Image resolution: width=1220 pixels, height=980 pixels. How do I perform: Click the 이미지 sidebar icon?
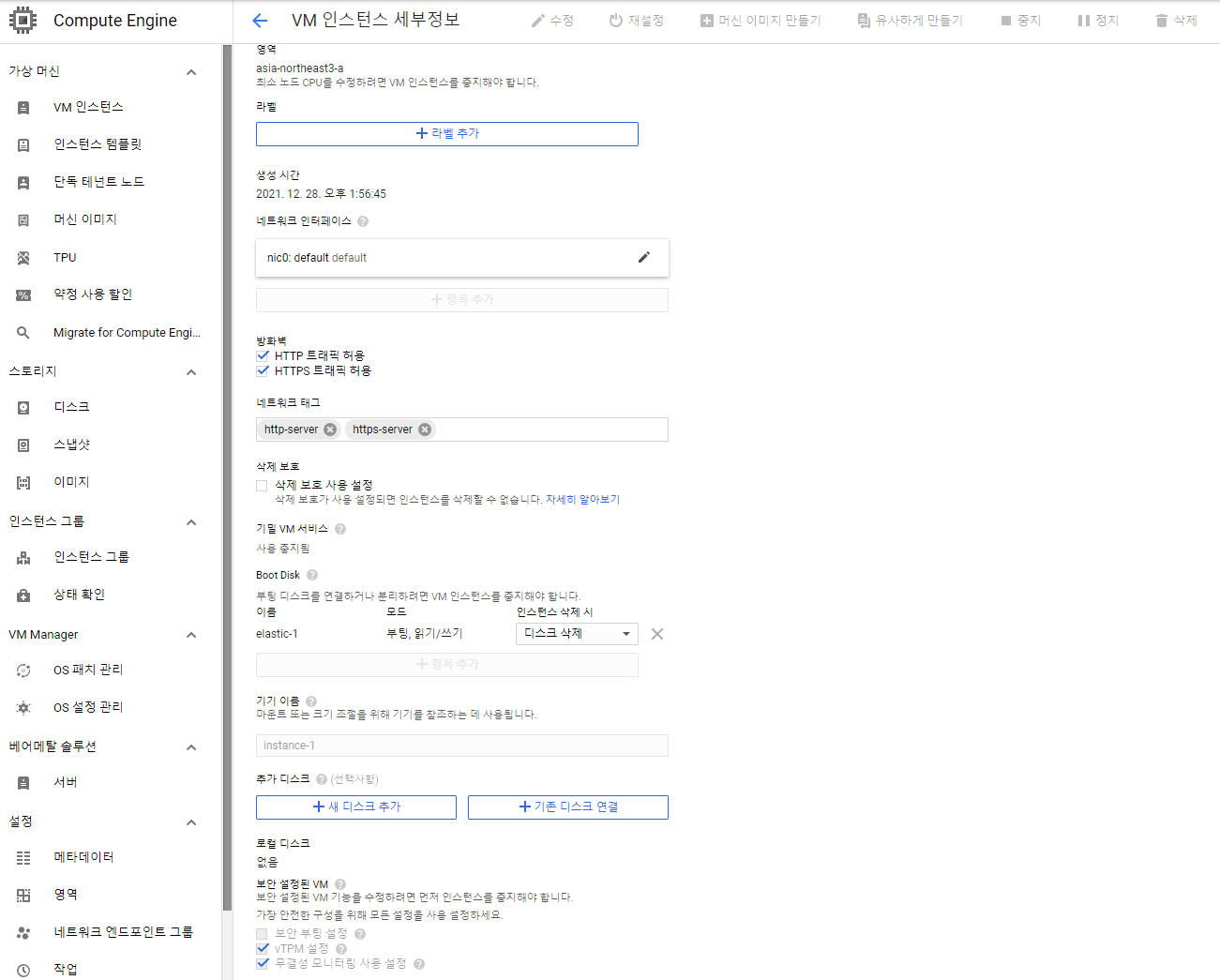pos(23,483)
